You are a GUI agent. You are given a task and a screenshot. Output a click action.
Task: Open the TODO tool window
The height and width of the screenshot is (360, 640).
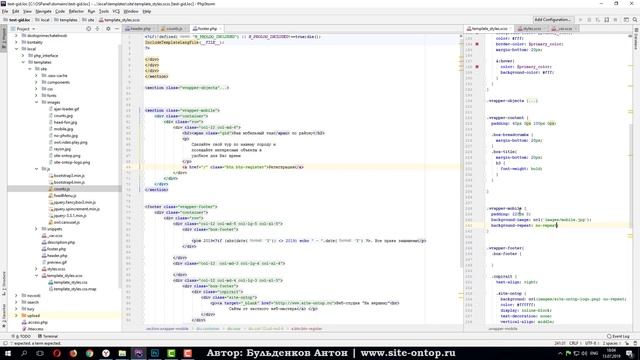(21, 336)
